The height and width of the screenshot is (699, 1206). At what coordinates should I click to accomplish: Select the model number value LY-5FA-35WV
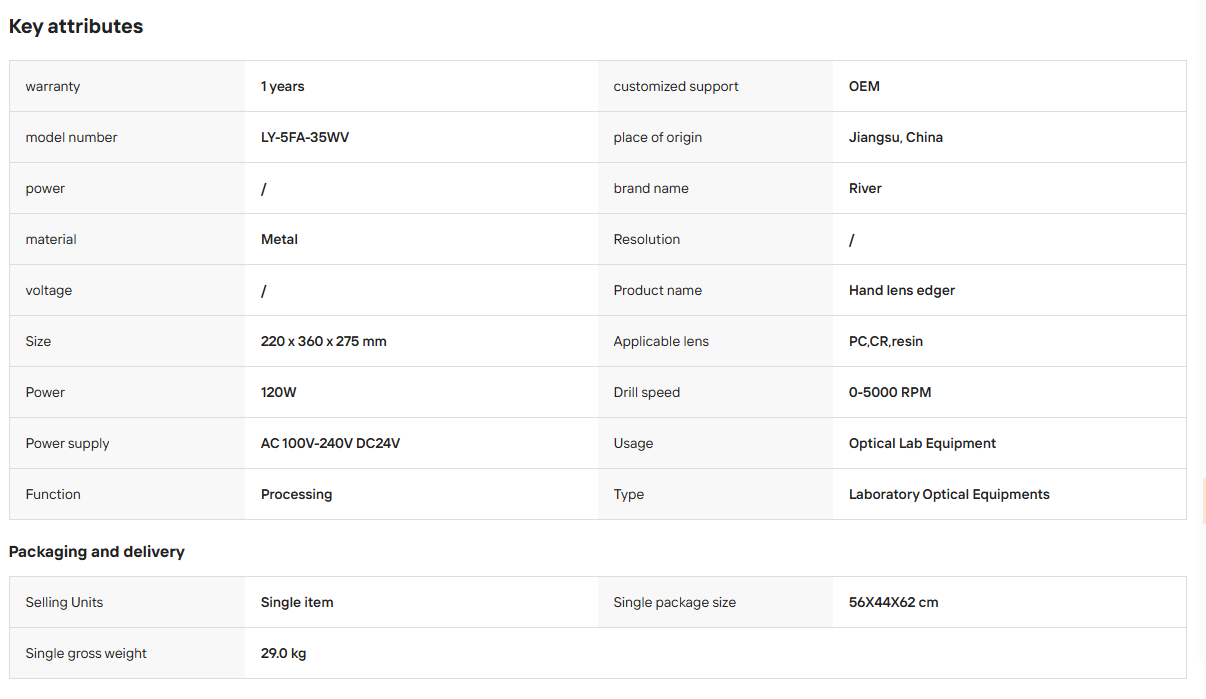pyautogui.click(x=305, y=137)
